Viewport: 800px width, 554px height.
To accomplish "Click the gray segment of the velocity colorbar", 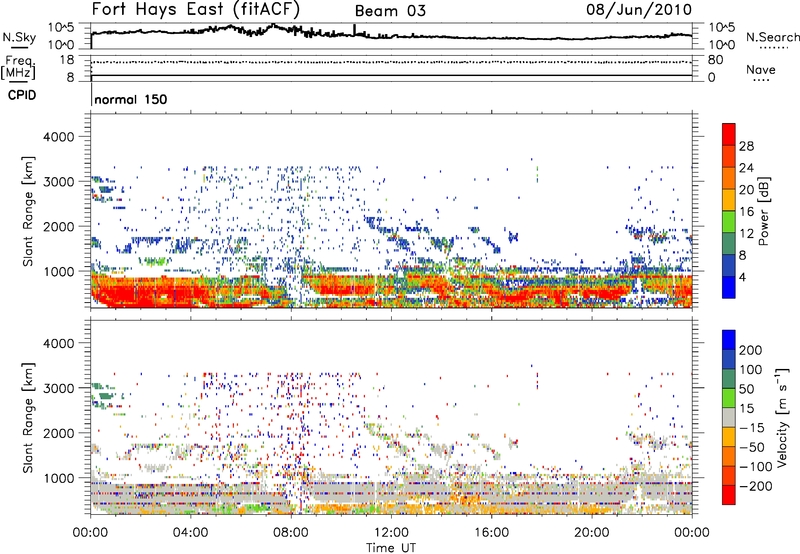I will pyautogui.click(x=729, y=417).
